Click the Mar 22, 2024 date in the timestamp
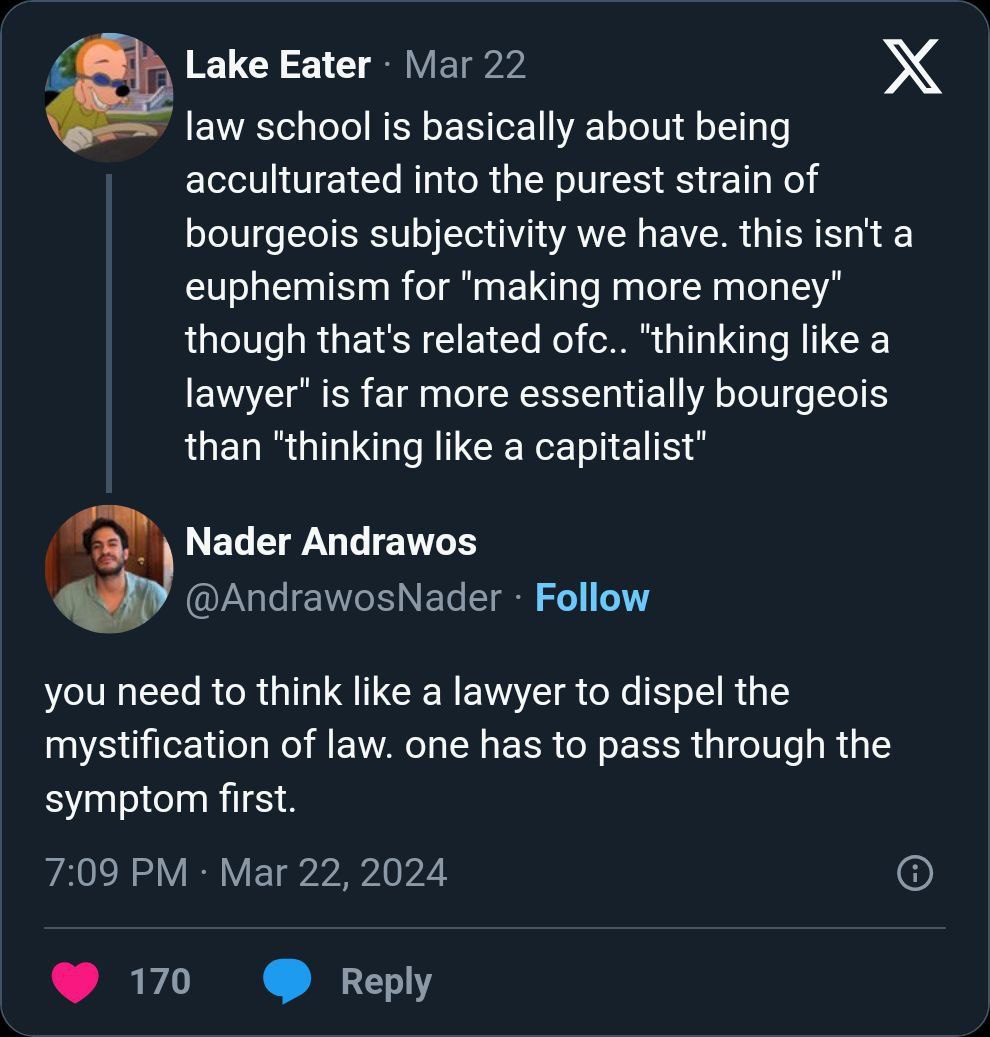990x1037 pixels. click(x=333, y=873)
